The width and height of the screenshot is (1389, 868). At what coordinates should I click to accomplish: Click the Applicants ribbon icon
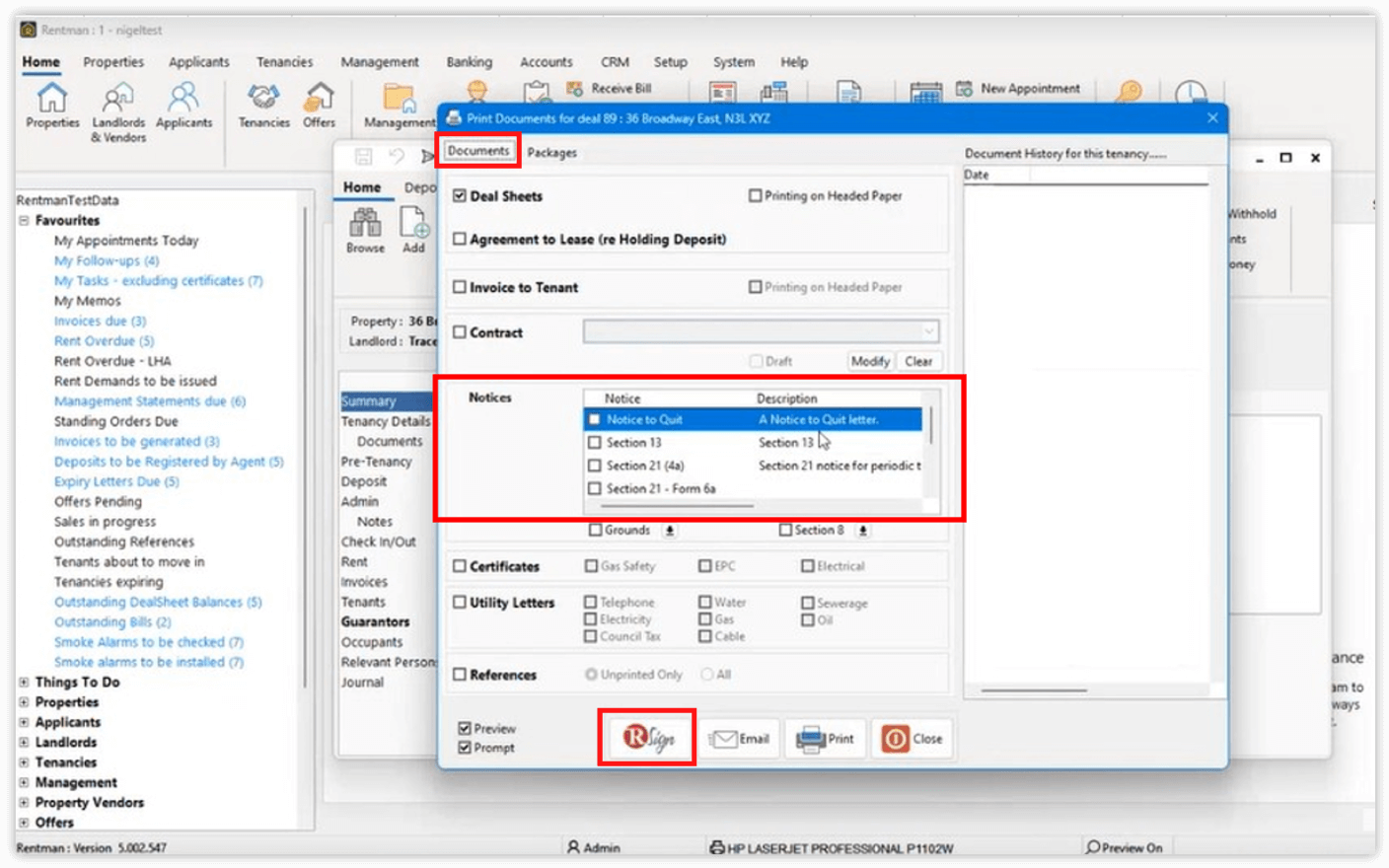[x=183, y=99]
